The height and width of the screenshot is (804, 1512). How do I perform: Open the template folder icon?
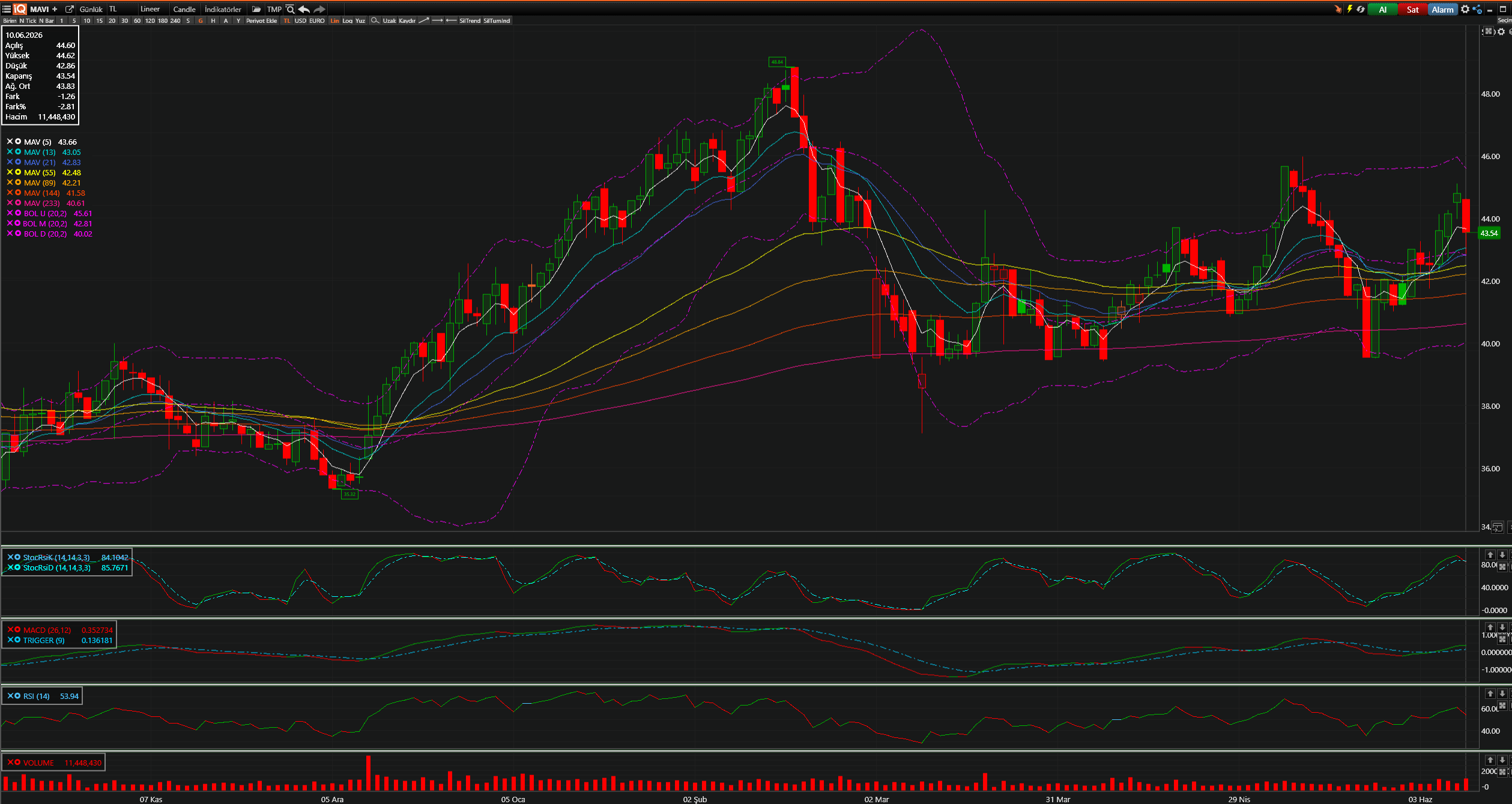(x=256, y=9)
